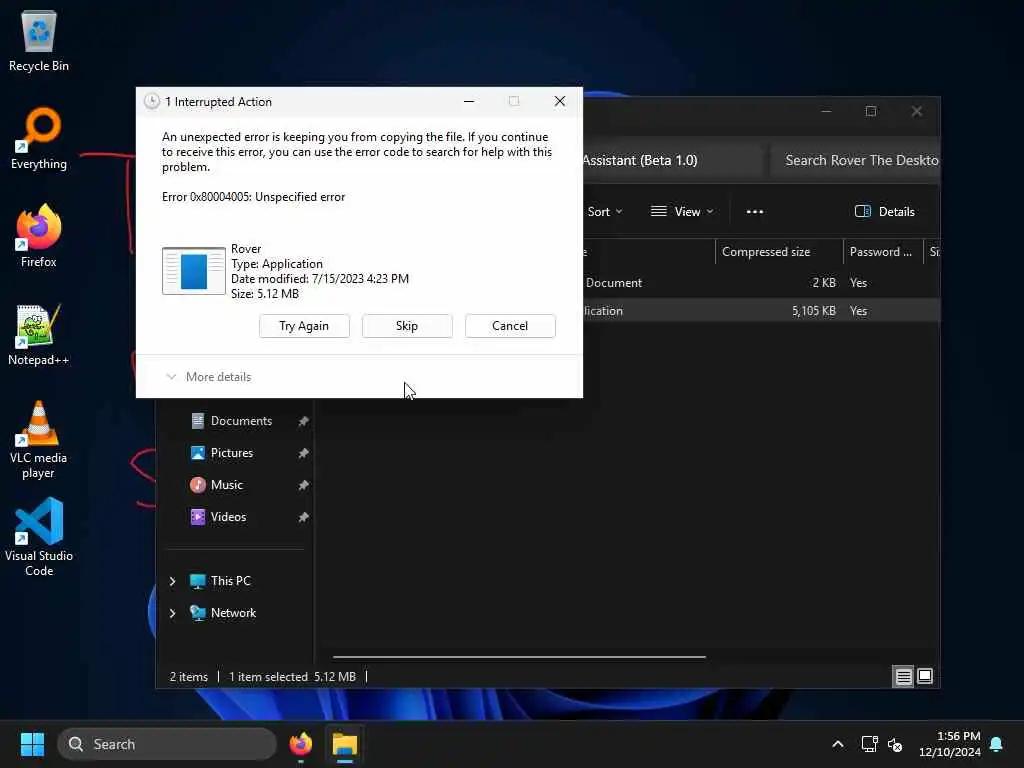Open the VLC media player desktop shortcut

pyautogui.click(x=39, y=440)
